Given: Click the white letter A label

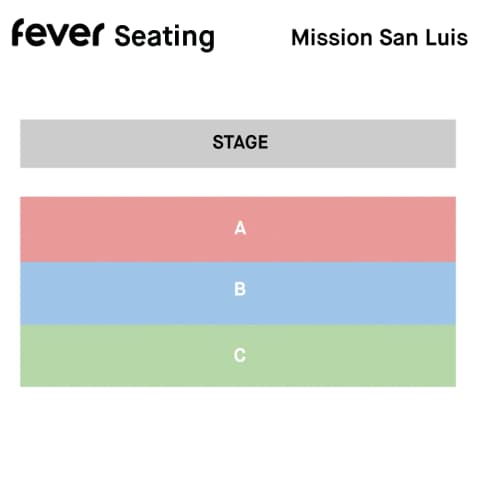Looking at the screenshot, I should pos(240,228).
